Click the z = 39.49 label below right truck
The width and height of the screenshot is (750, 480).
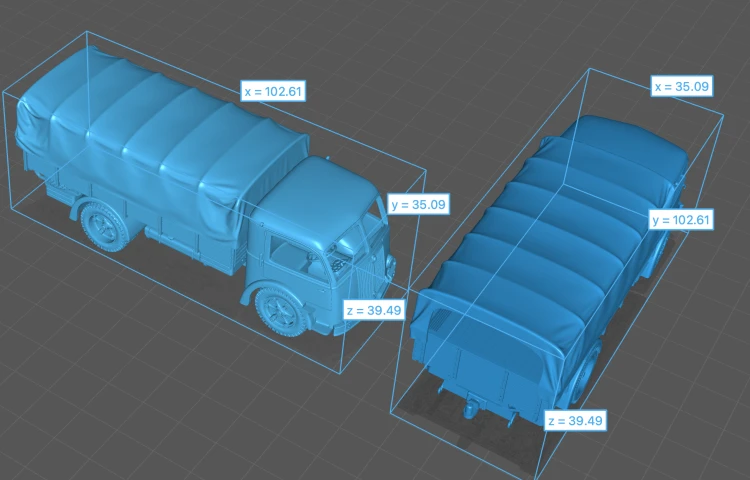(x=576, y=420)
